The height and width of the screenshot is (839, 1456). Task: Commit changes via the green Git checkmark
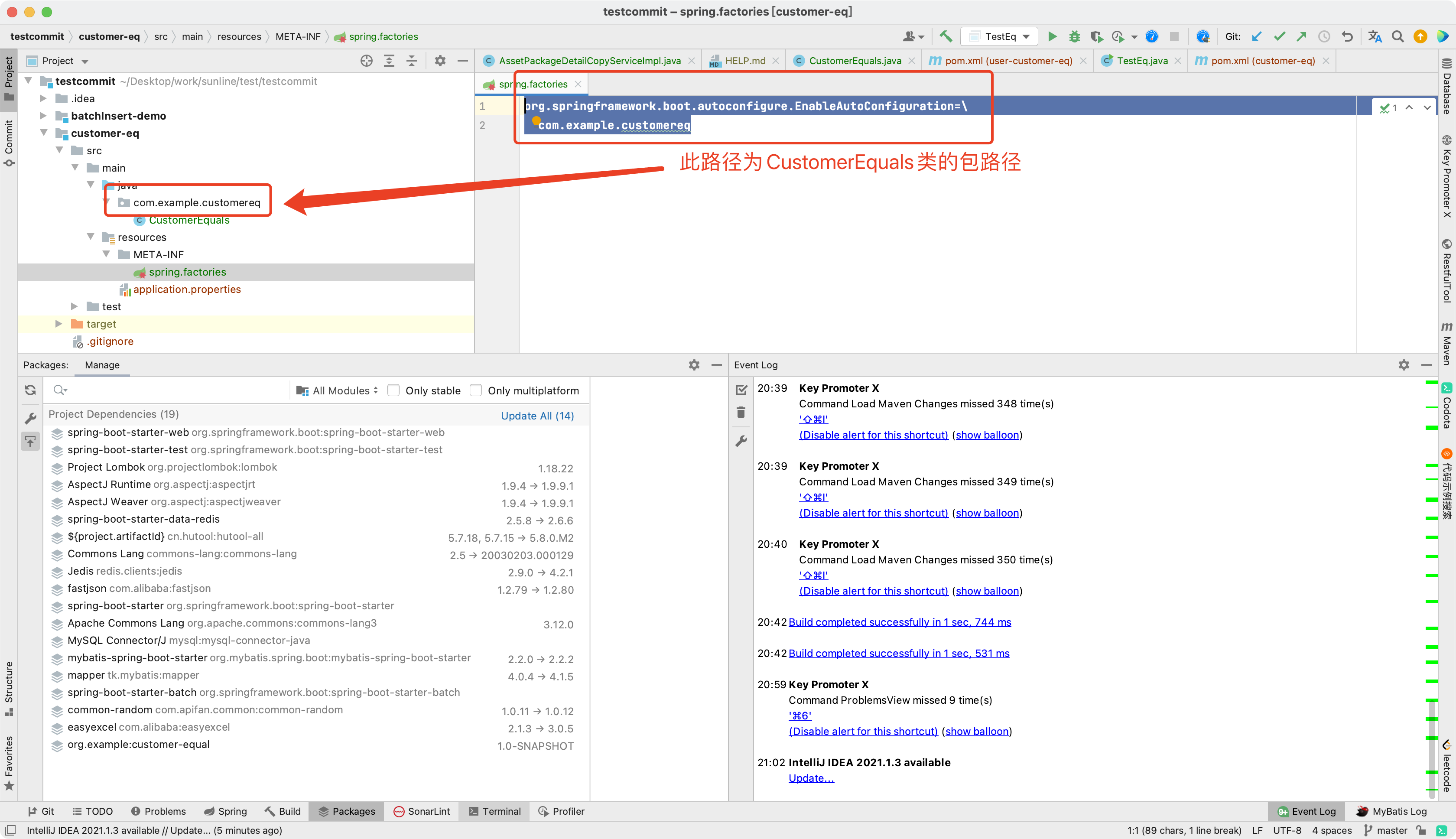click(1279, 36)
